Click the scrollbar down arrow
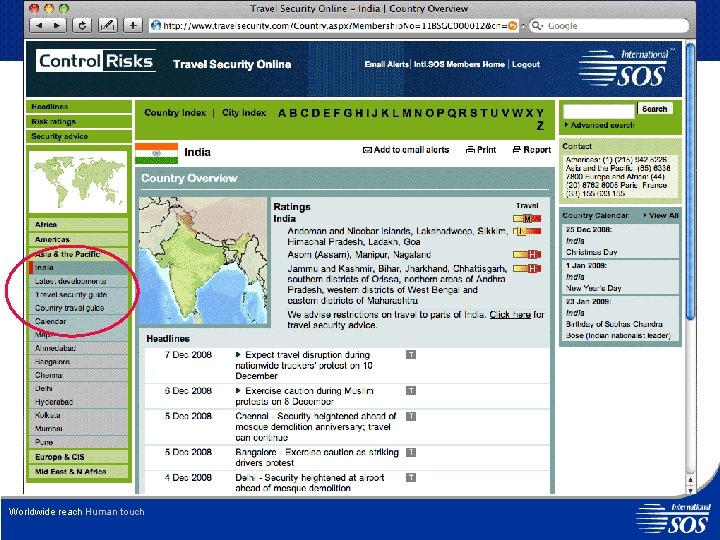The height and width of the screenshot is (540, 720). click(x=691, y=489)
